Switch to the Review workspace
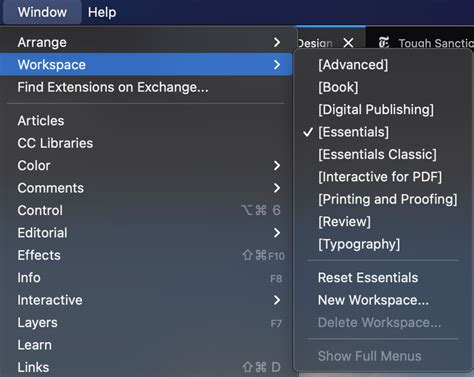Image resolution: width=474 pixels, height=377 pixels. point(383,222)
